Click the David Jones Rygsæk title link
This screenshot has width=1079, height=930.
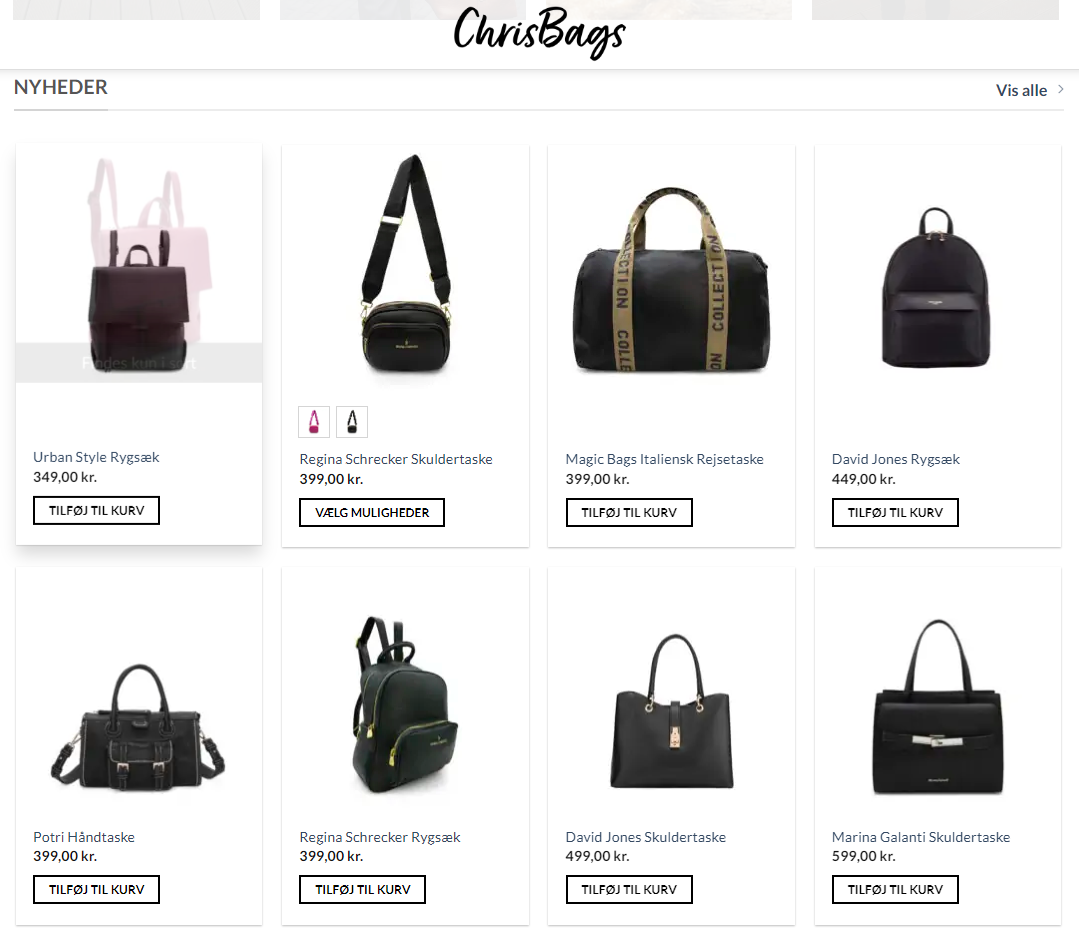pyautogui.click(x=895, y=459)
